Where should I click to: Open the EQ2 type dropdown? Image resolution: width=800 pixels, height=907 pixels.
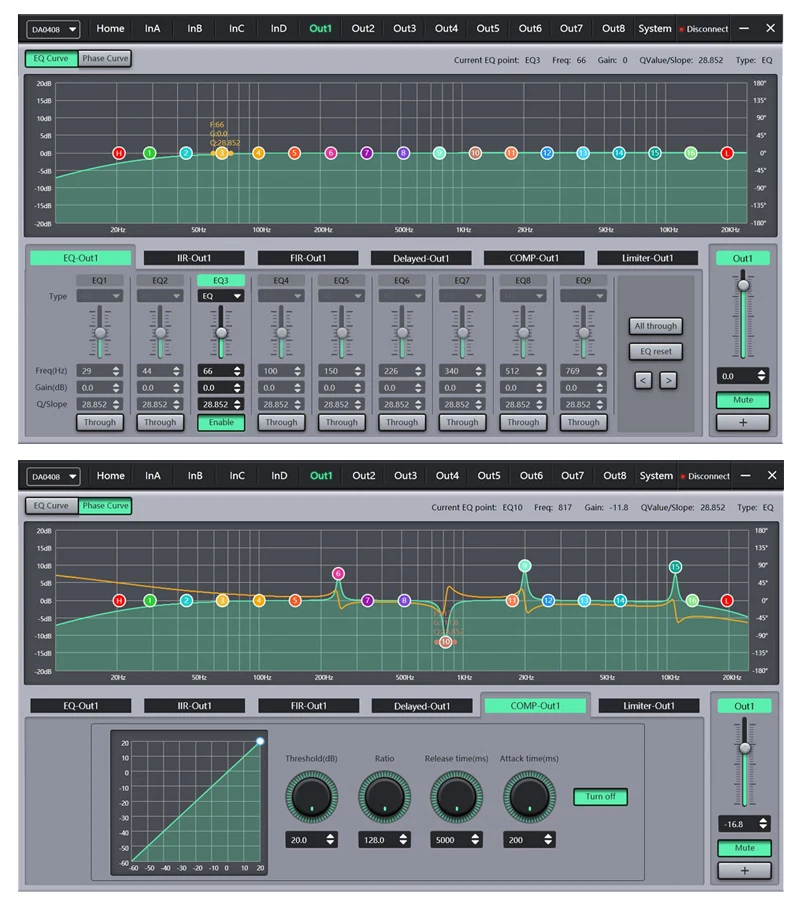click(x=160, y=296)
